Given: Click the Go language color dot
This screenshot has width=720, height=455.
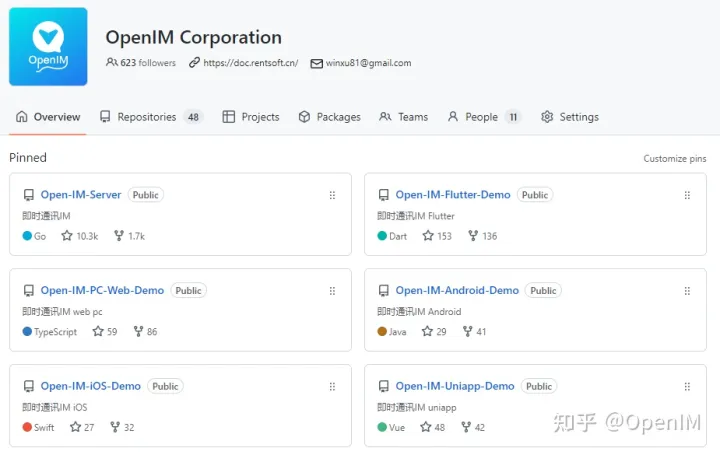Looking at the screenshot, I should pos(27,236).
